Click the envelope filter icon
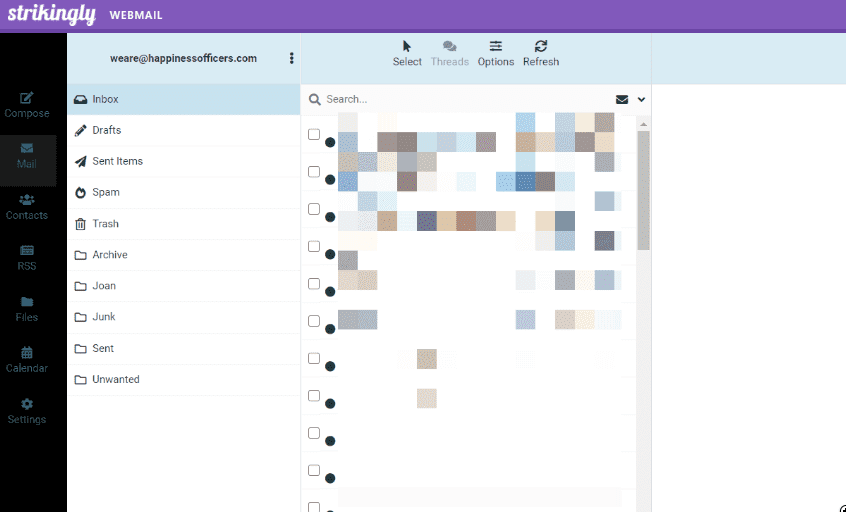 pyautogui.click(x=622, y=99)
